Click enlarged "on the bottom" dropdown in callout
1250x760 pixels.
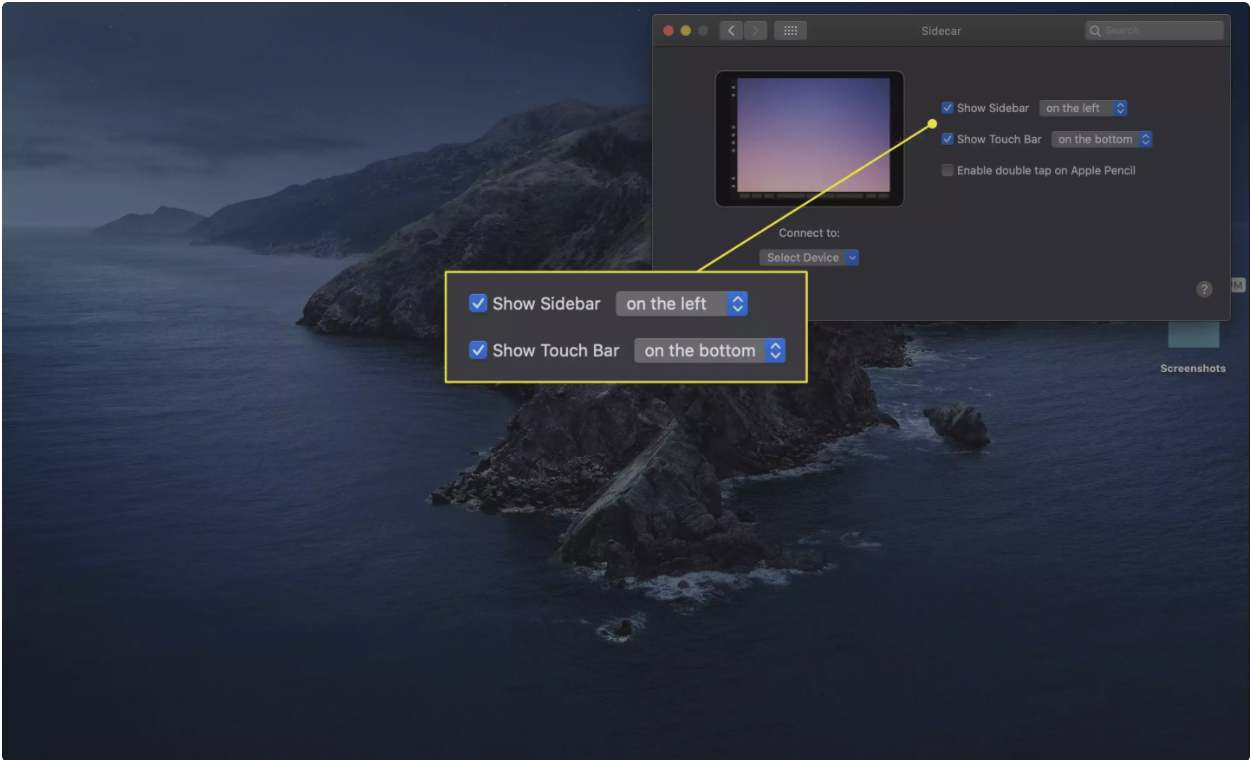[x=710, y=350]
